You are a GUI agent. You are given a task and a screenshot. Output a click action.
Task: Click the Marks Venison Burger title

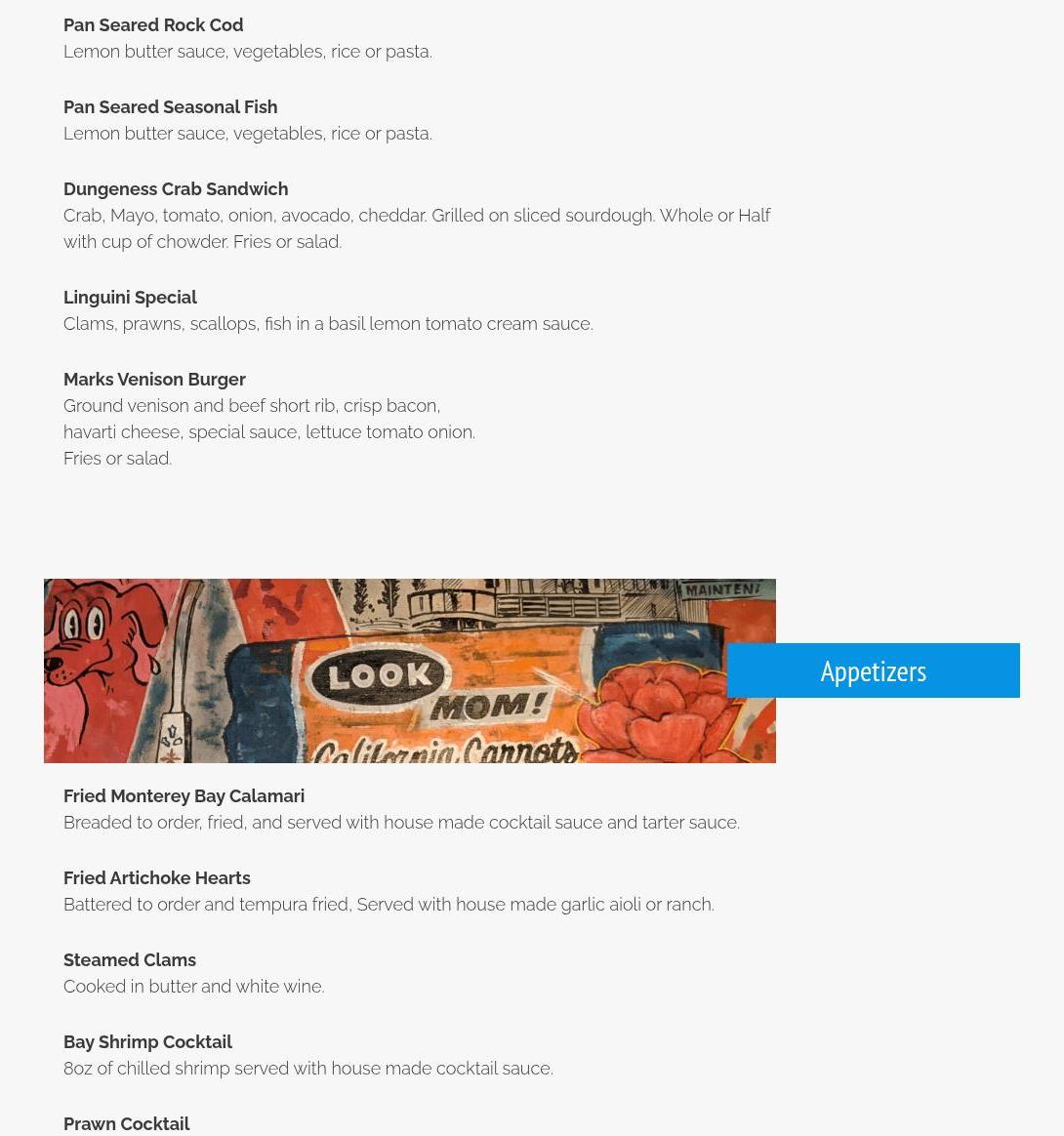pos(154,380)
